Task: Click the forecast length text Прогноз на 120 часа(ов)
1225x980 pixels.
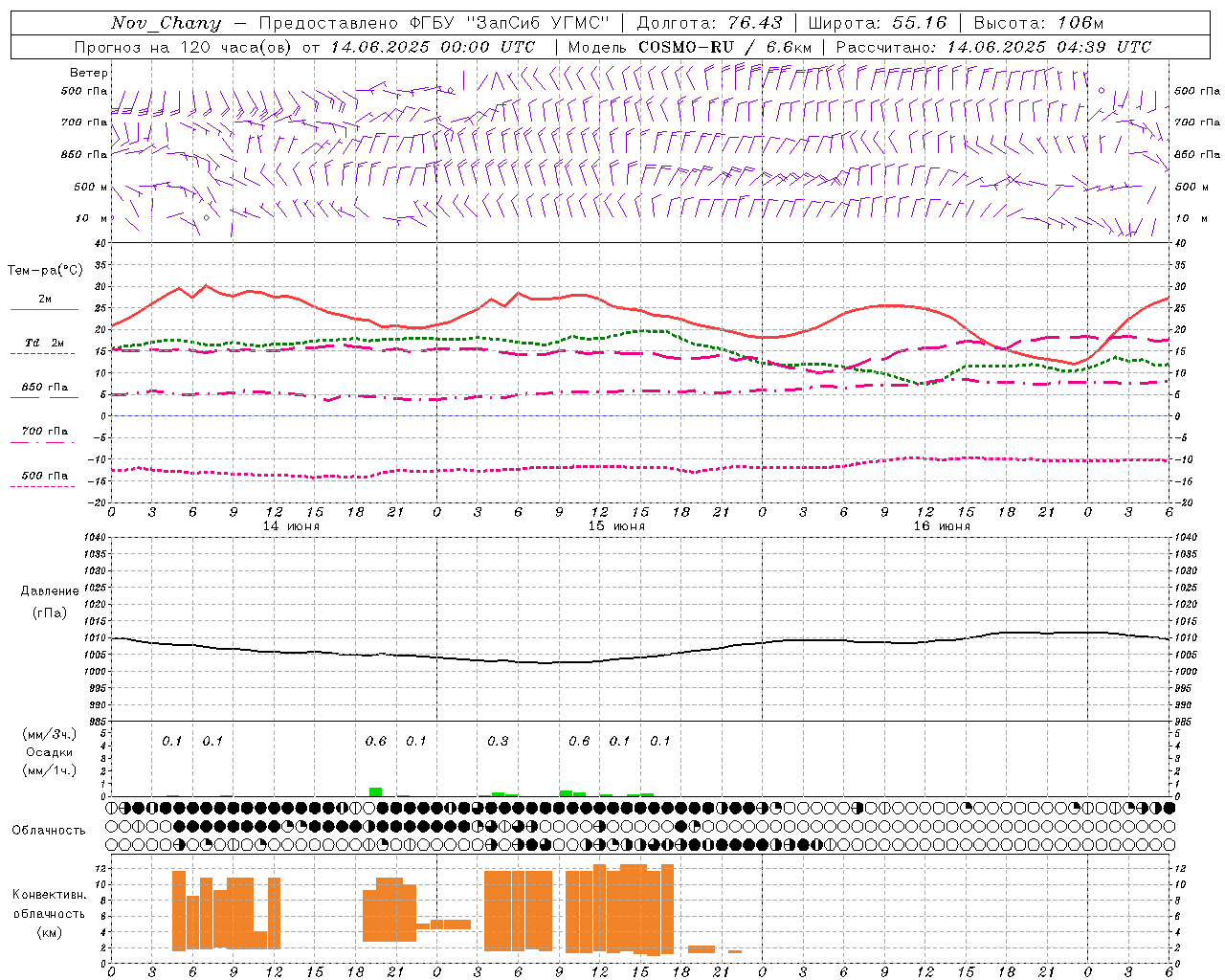Action: [x=184, y=47]
